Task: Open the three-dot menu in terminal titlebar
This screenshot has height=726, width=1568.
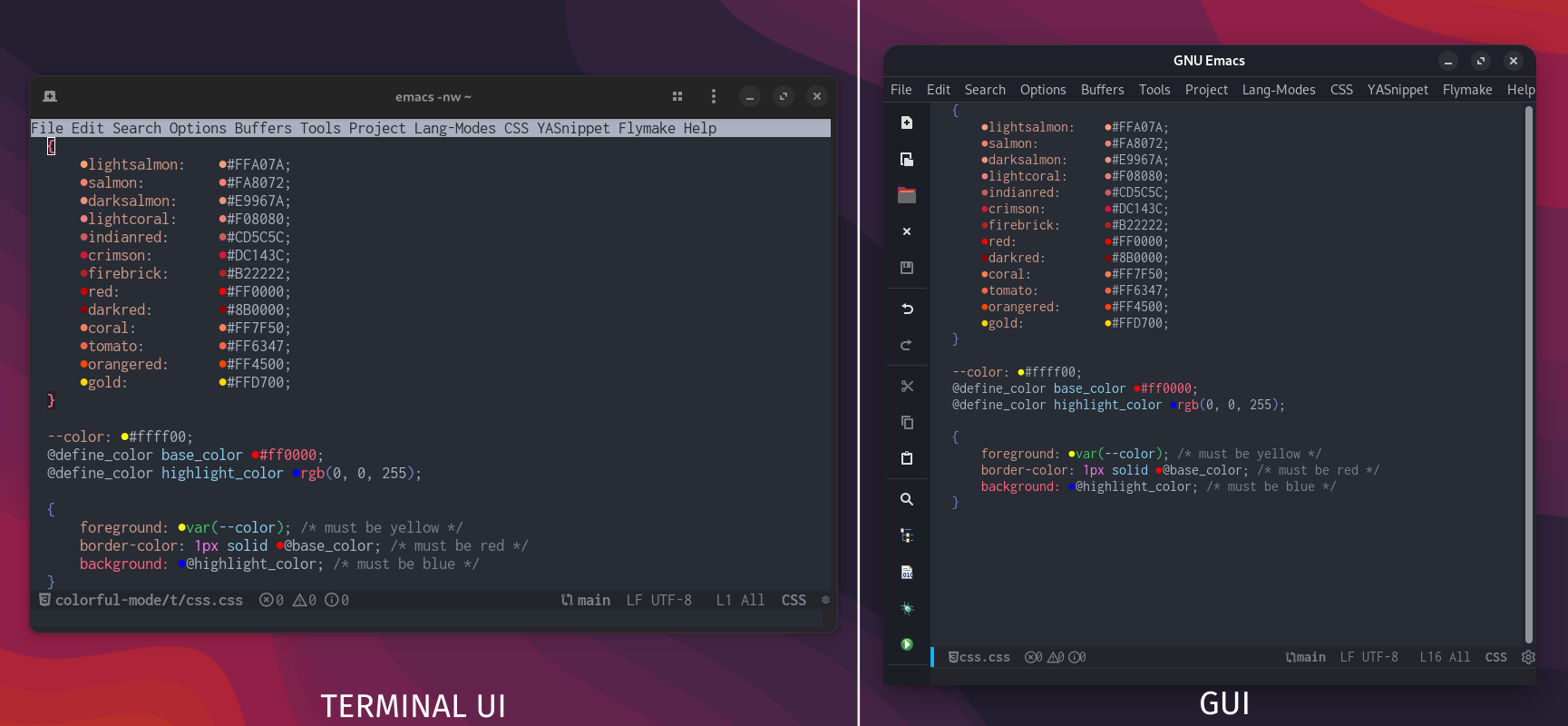Action: point(714,96)
